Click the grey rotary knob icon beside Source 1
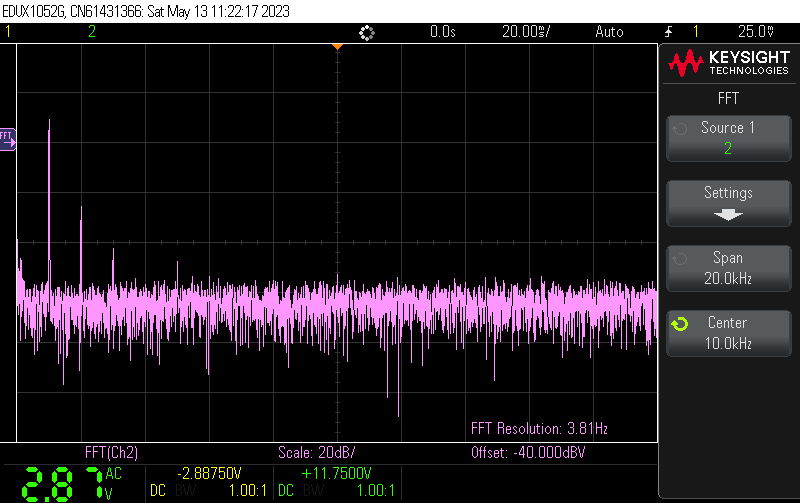This screenshot has width=800, height=503. point(680,129)
